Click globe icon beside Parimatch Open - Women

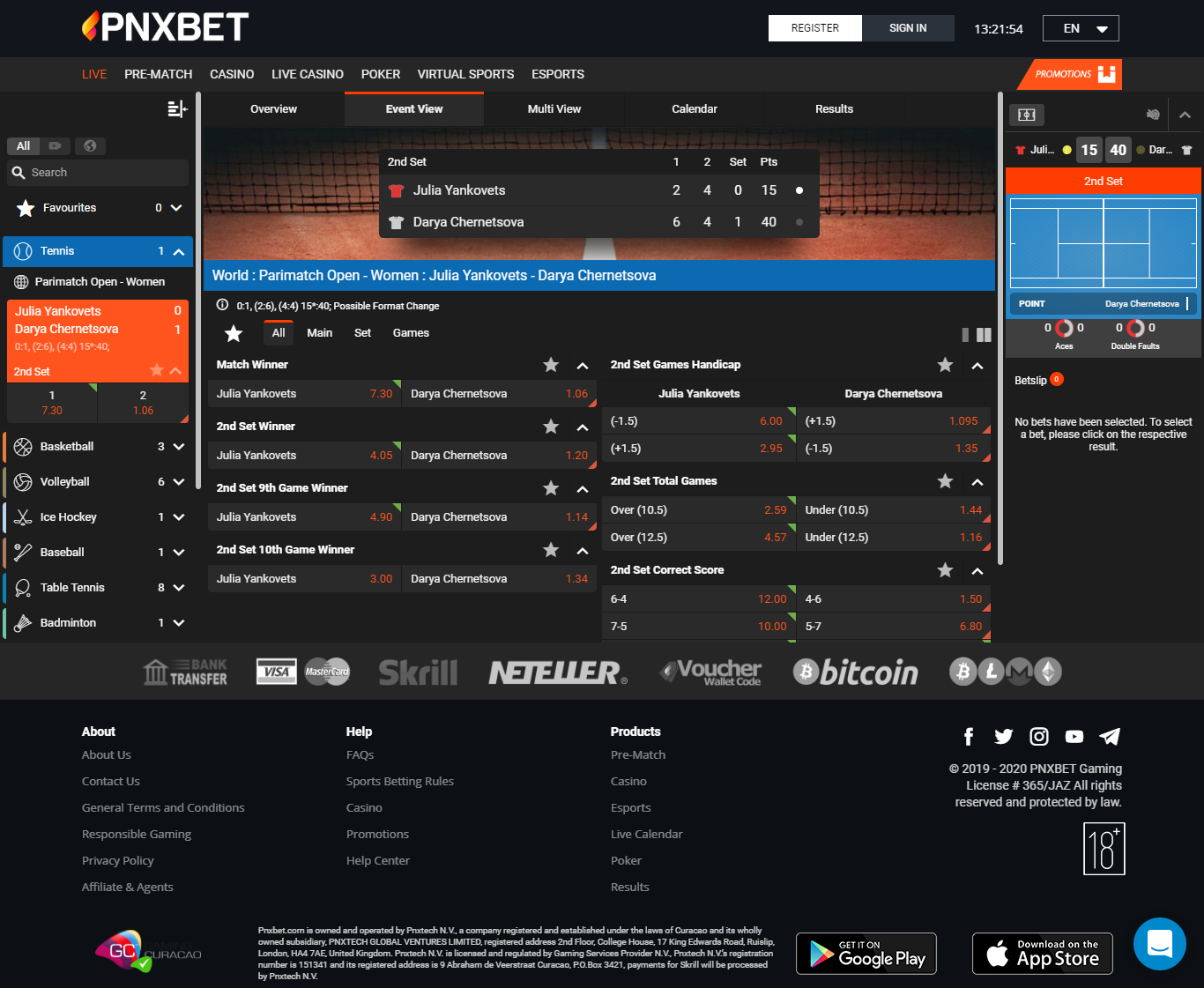[21, 282]
